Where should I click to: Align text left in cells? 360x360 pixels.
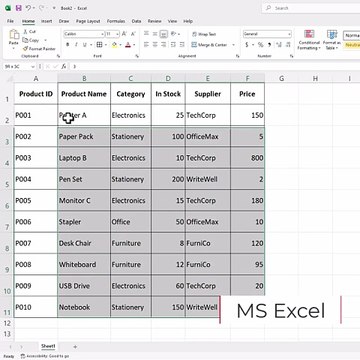pyautogui.click(x=146, y=45)
